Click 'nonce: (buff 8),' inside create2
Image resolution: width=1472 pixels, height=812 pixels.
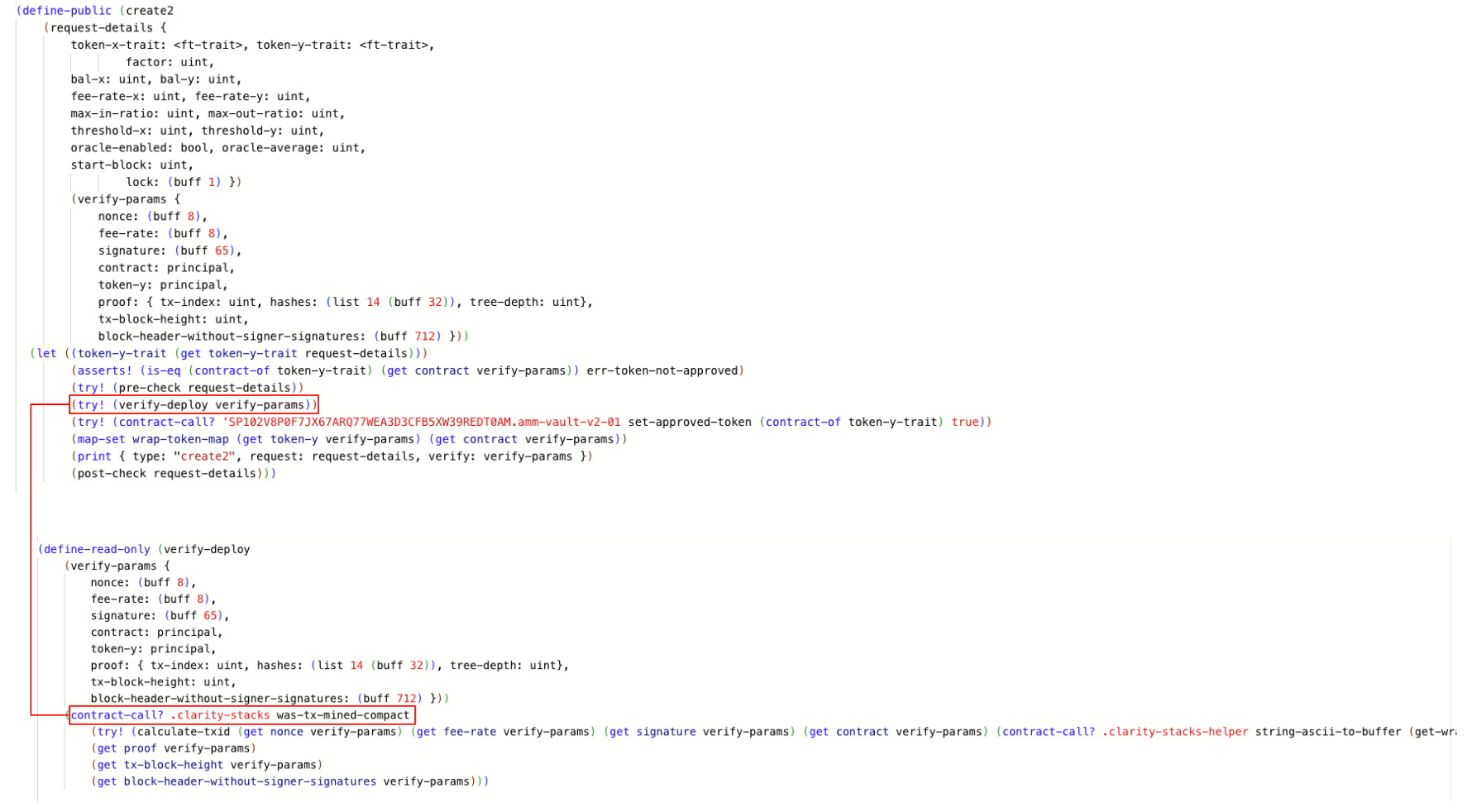tap(152, 217)
